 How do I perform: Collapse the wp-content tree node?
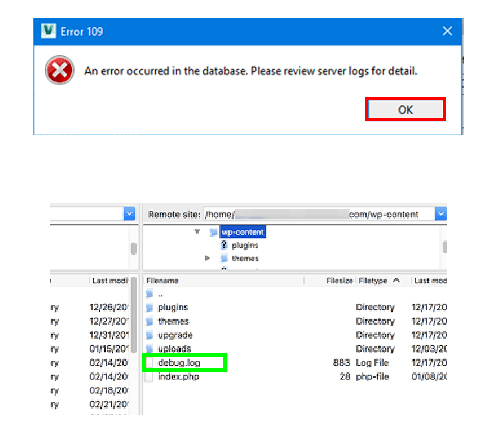click(197, 232)
